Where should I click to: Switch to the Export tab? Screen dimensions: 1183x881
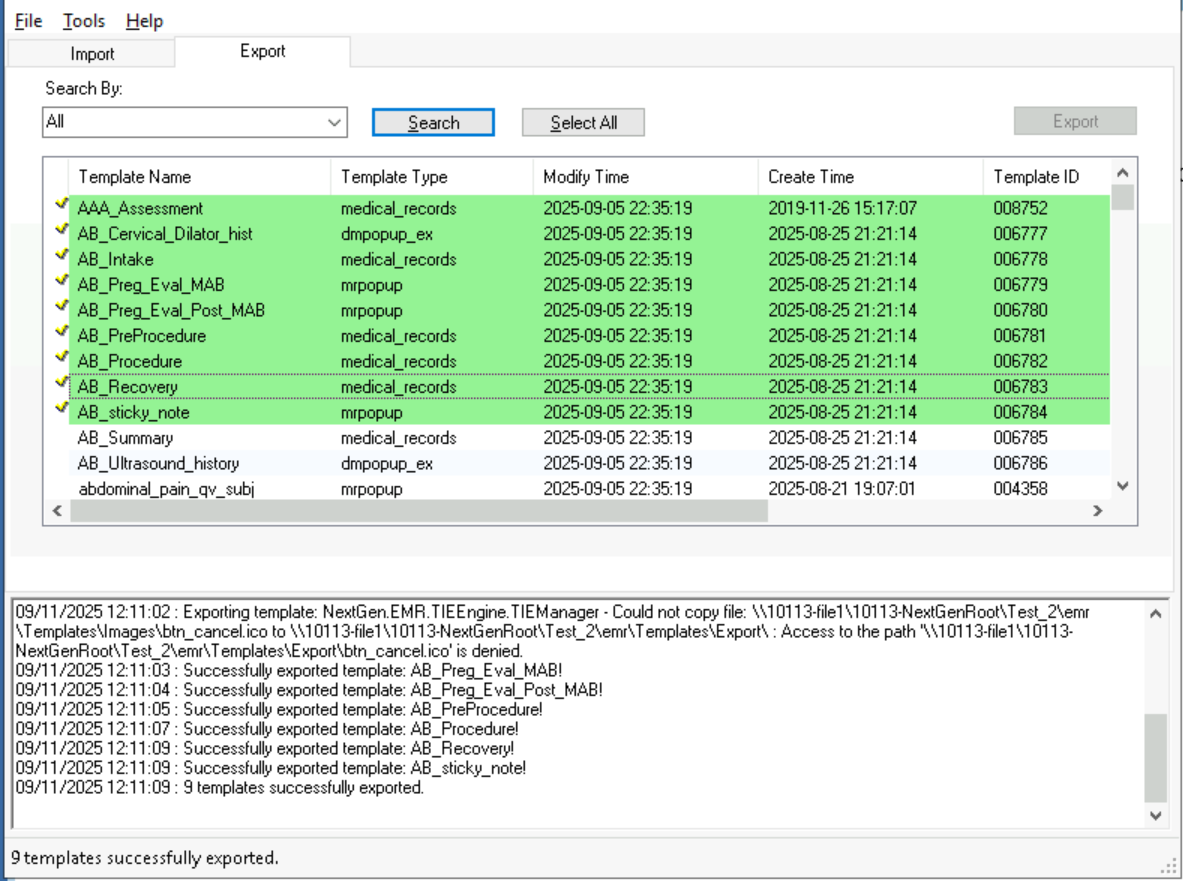click(263, 51)
